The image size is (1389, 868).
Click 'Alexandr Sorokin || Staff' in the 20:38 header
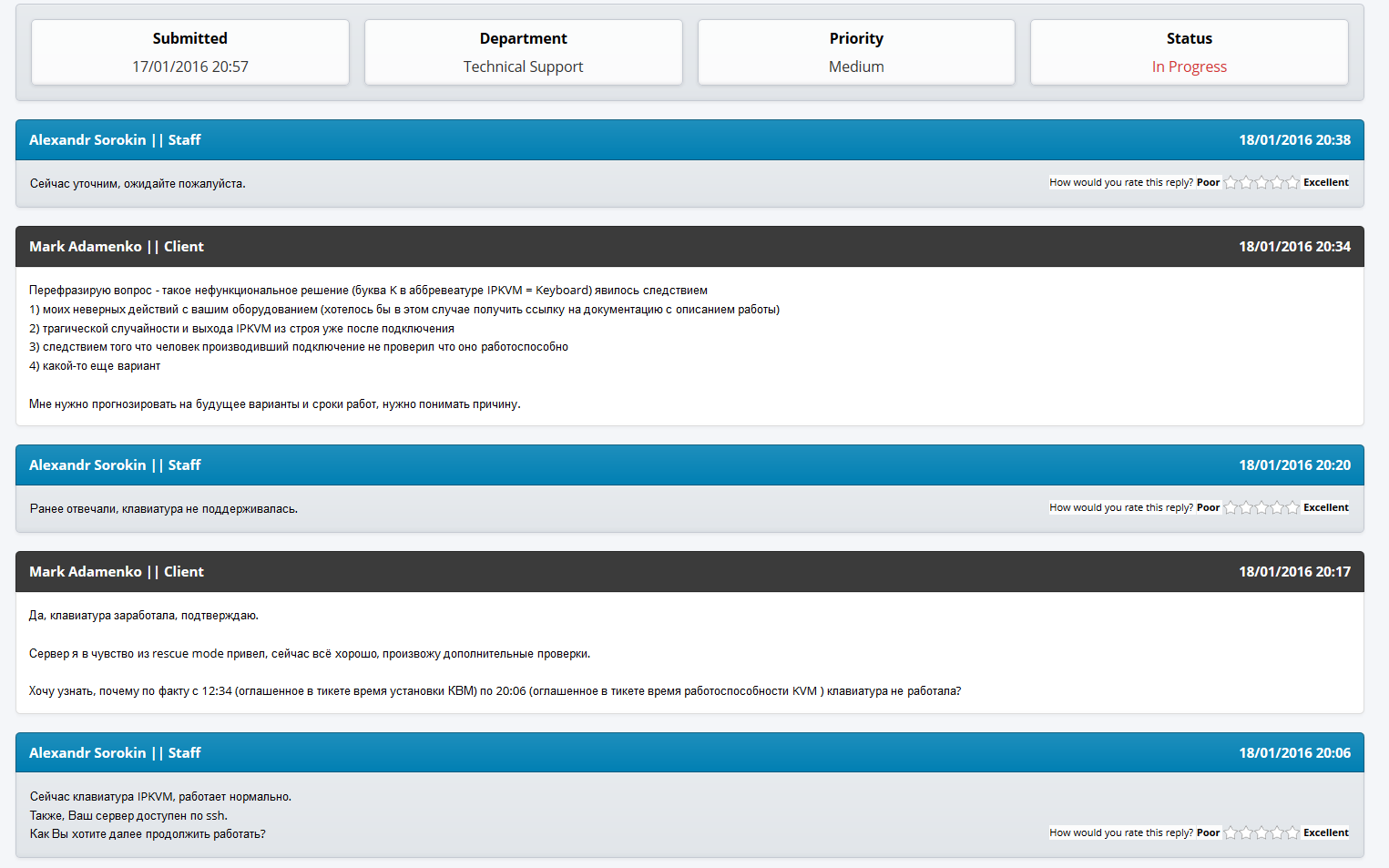115,139
